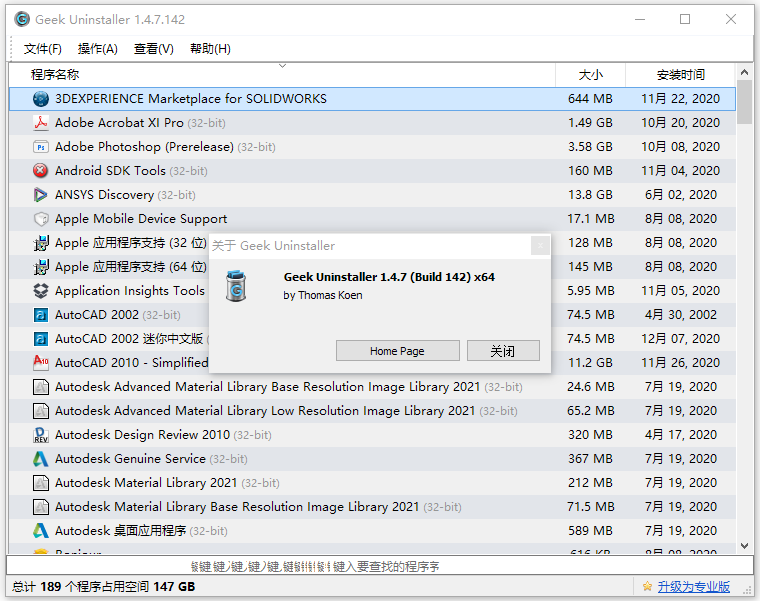The height and width of the screenshot is (601, 760).
Task: Open the 帮助(H) menu
Action: click(x=210, y=49)
